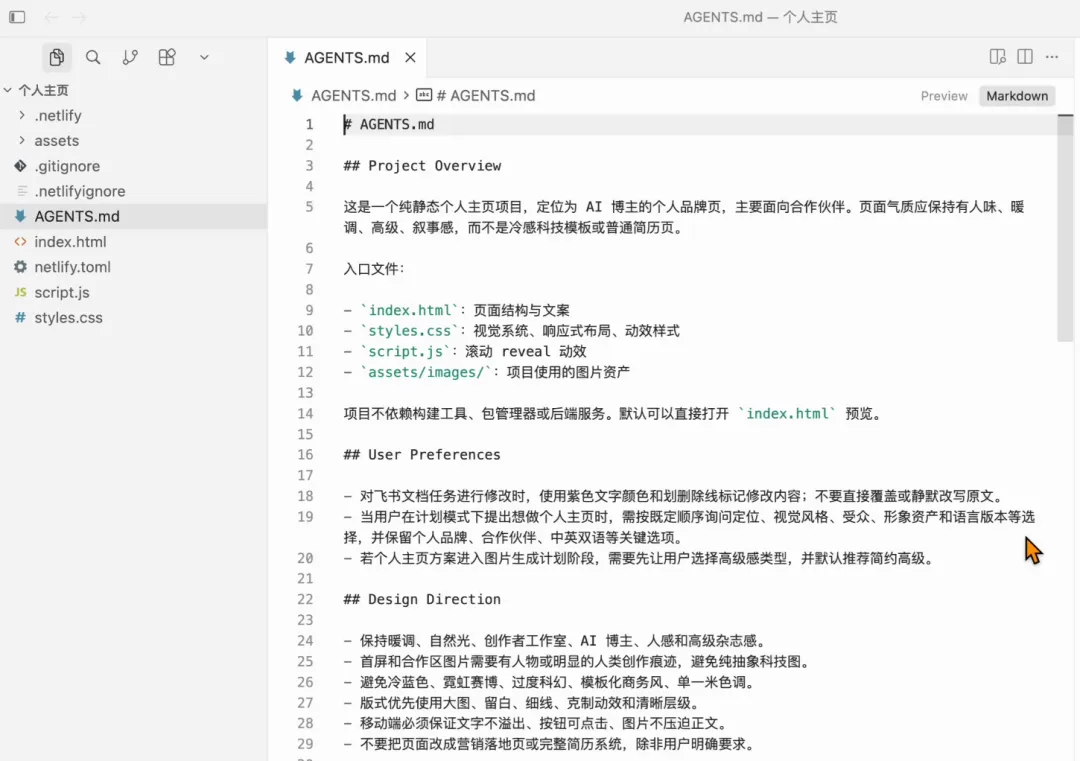Open the preview to the side icon

tap(997, 57)
